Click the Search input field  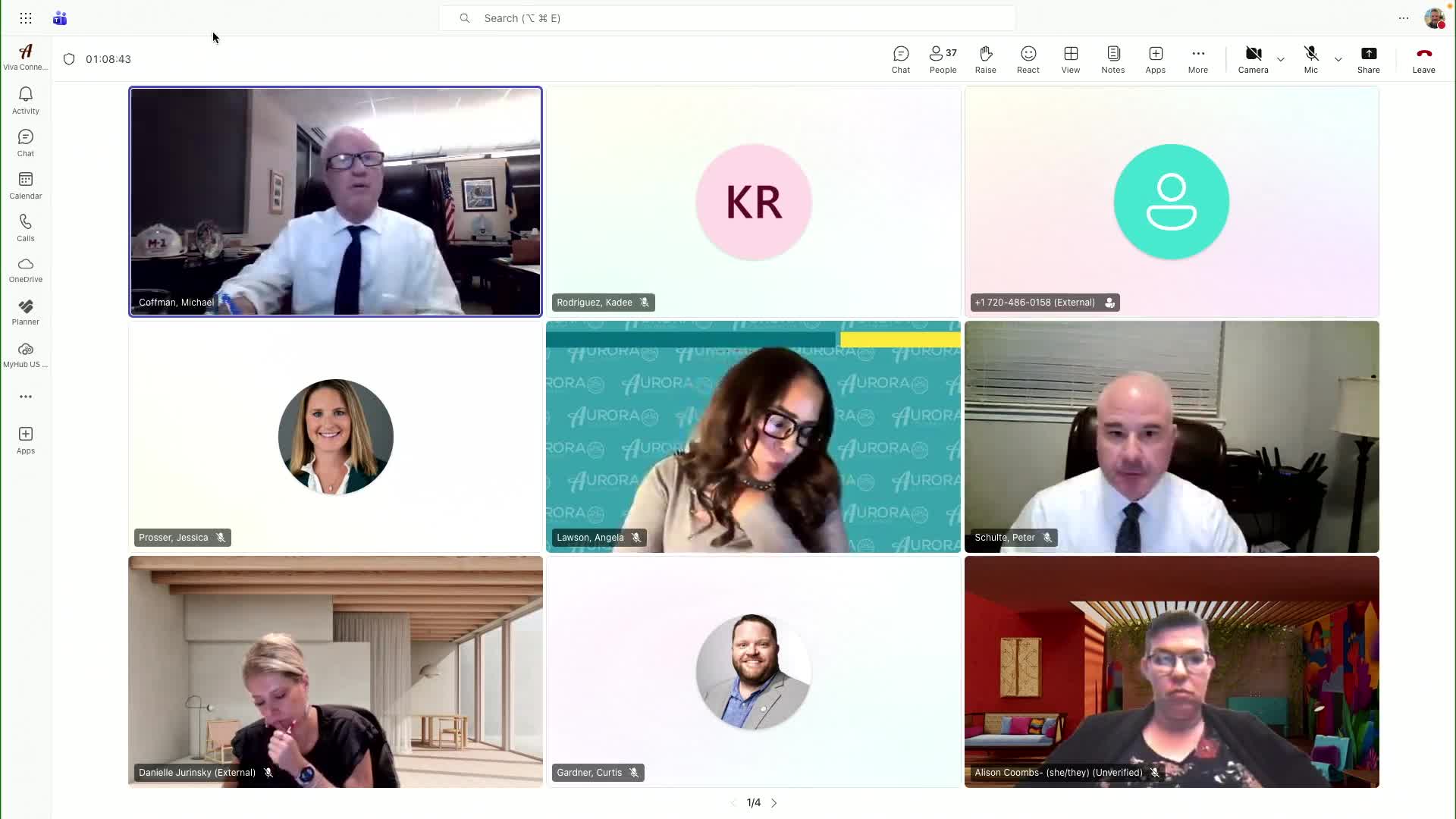click(728, 18)
